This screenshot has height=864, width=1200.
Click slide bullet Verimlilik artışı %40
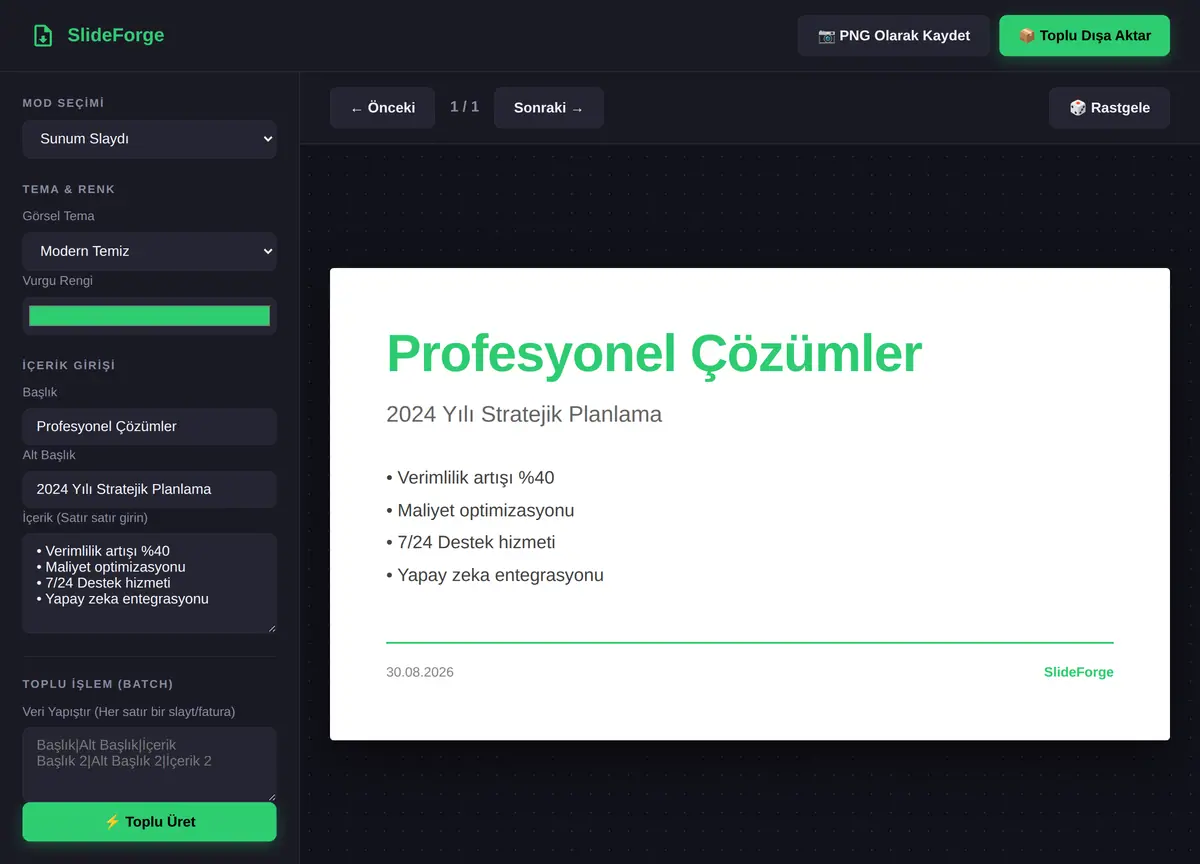click(470, 478)
